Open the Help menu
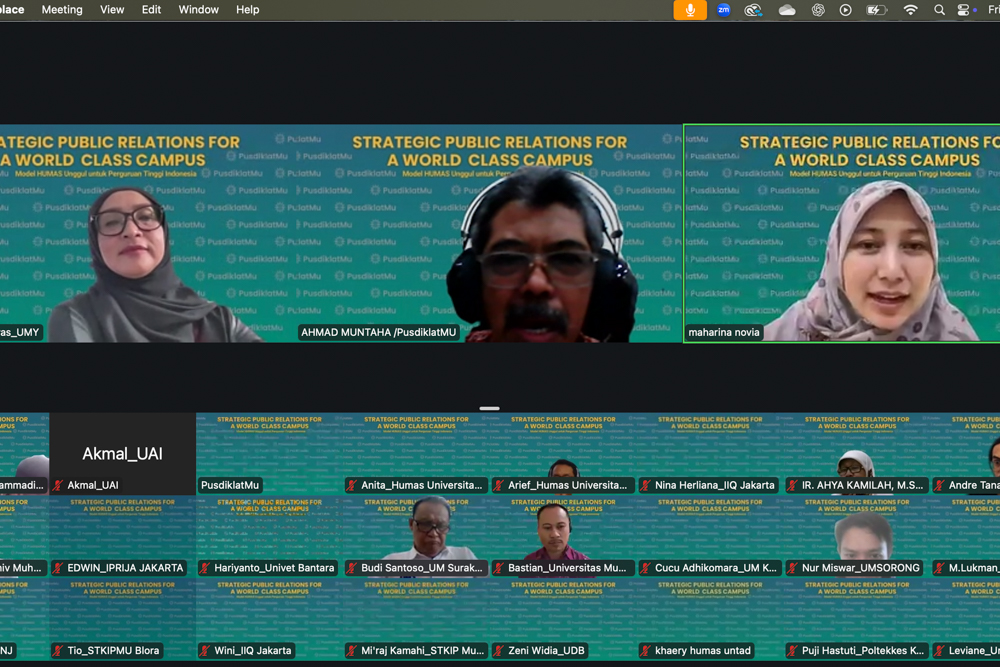This screenshot has width=1000, height=667. click(247, 10)
